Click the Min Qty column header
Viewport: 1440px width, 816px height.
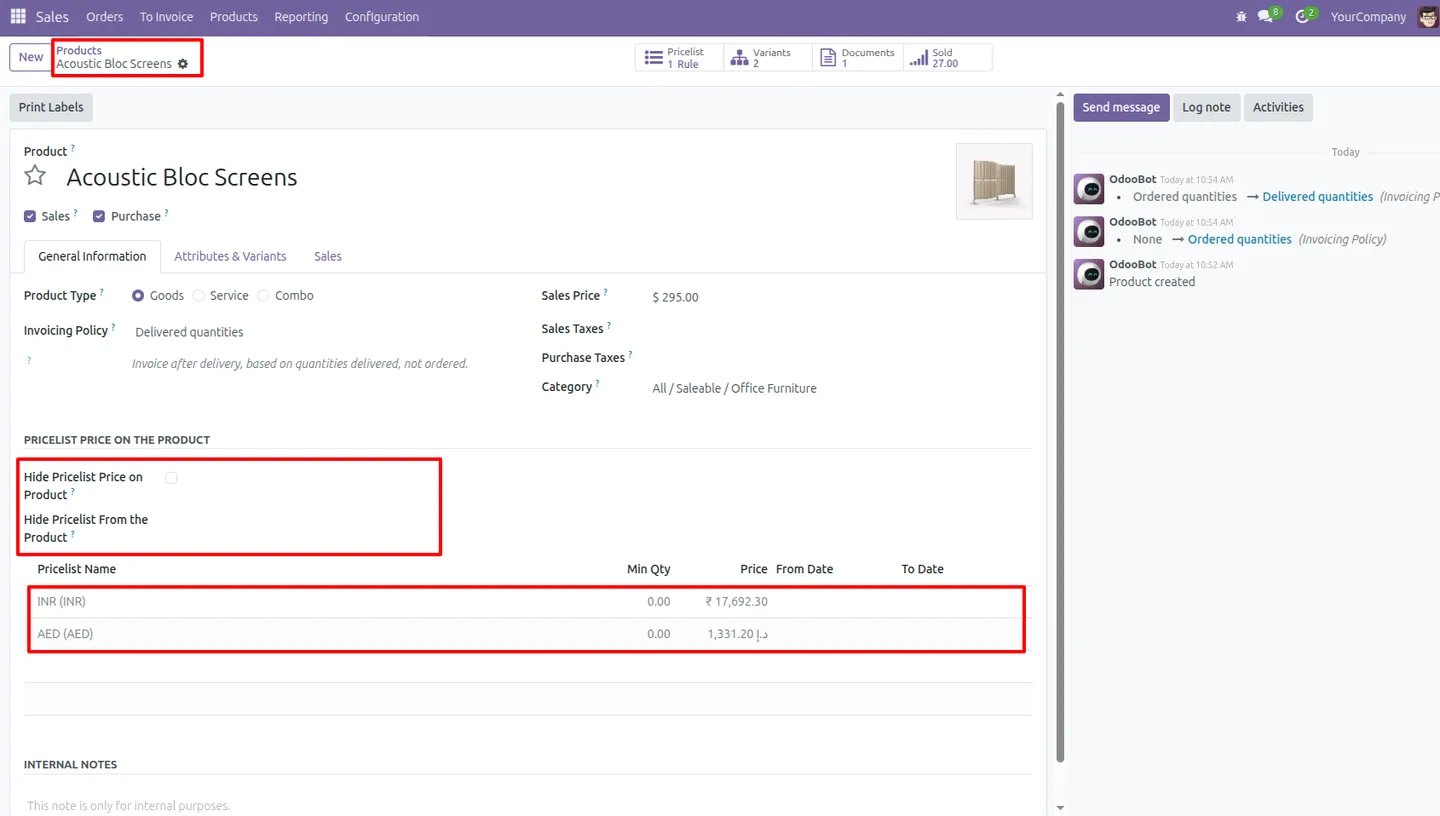tap(649, 569)
